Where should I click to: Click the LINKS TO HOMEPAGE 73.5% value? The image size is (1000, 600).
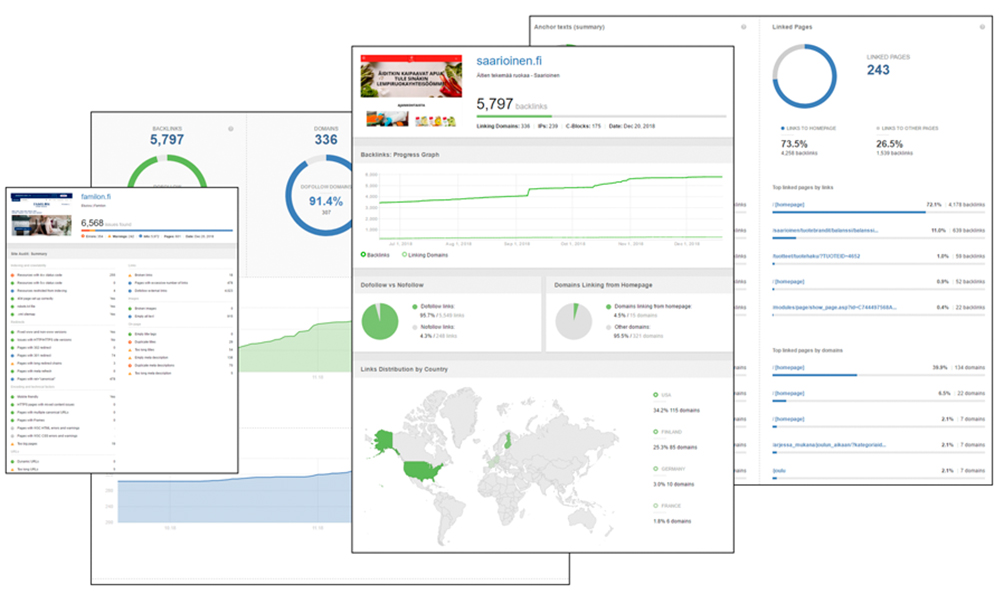794,144
